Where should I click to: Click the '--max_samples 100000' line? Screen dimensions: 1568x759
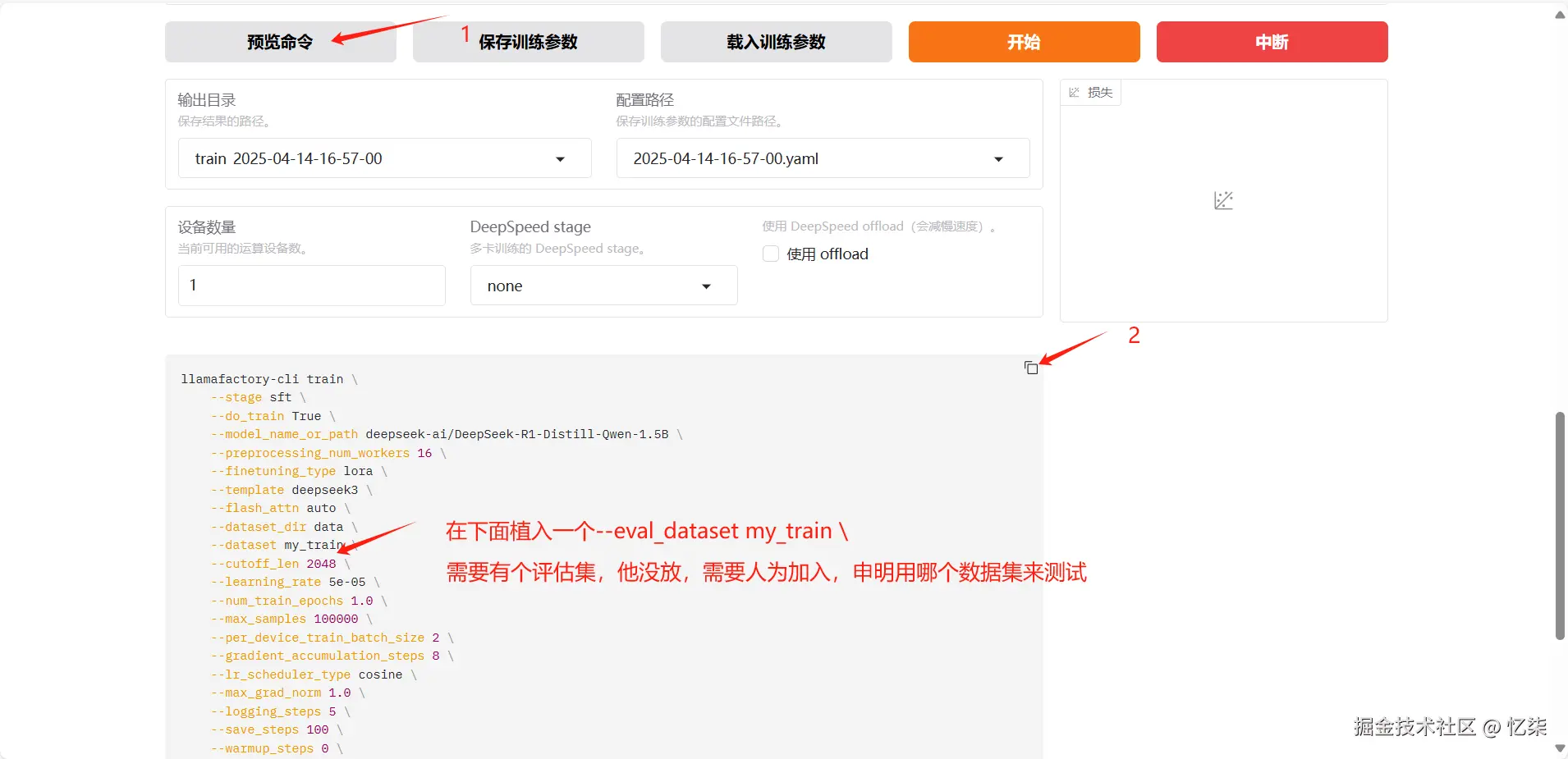tap(291, 619)
